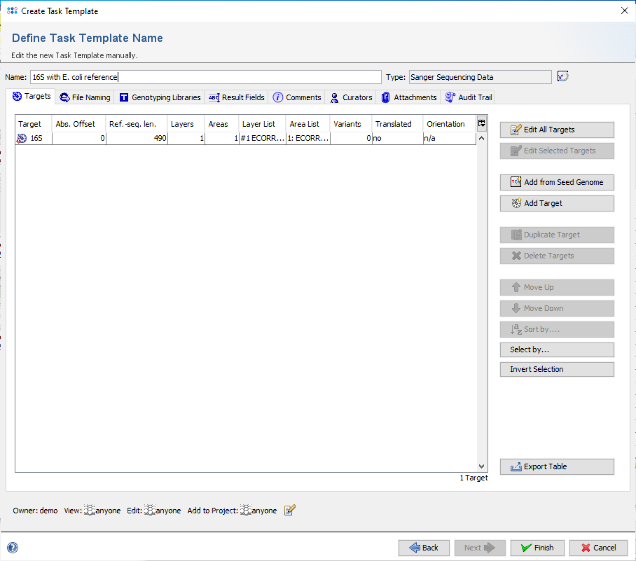Open the Select by... option

(557, 350)
